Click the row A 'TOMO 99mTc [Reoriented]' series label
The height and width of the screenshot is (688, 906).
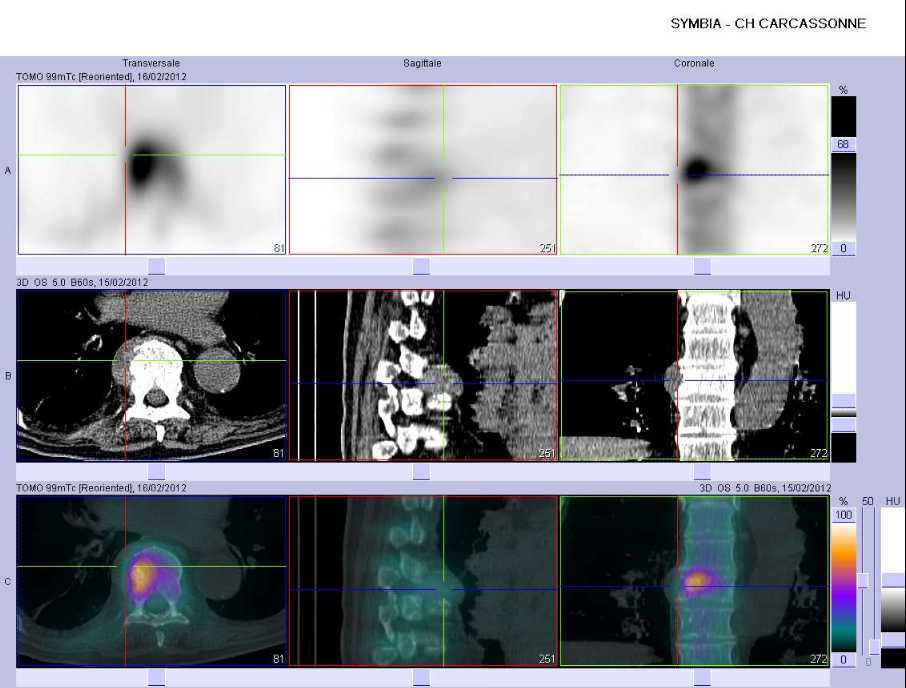(101, 77)
